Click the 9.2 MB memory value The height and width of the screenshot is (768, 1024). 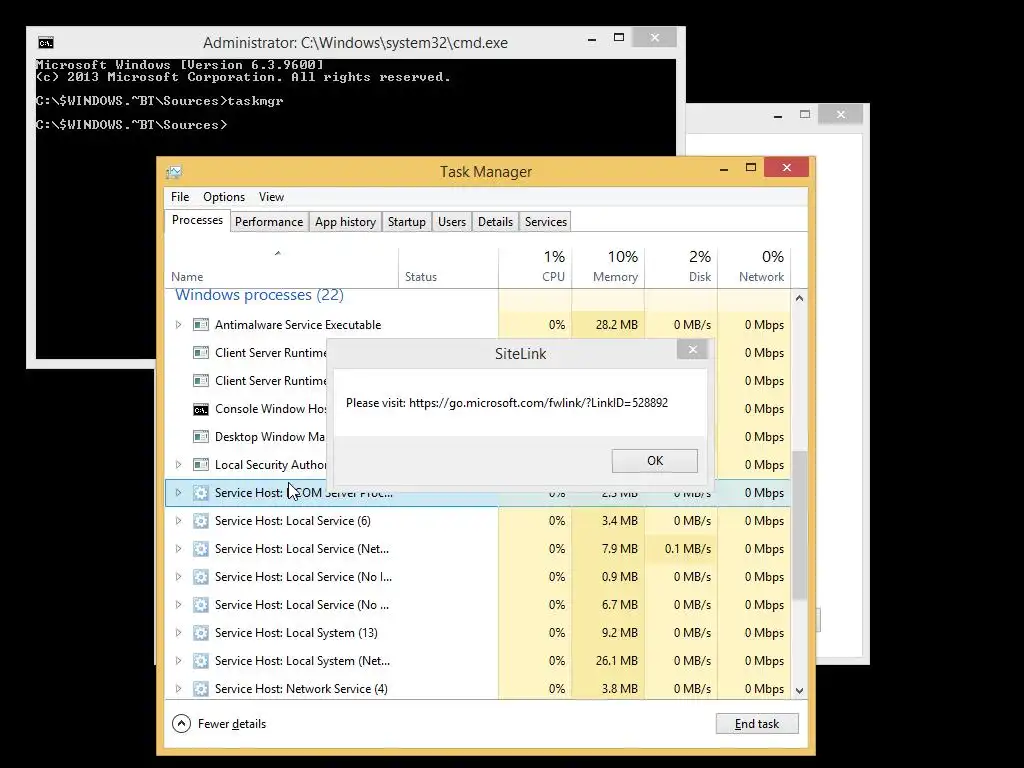point(620,633)
